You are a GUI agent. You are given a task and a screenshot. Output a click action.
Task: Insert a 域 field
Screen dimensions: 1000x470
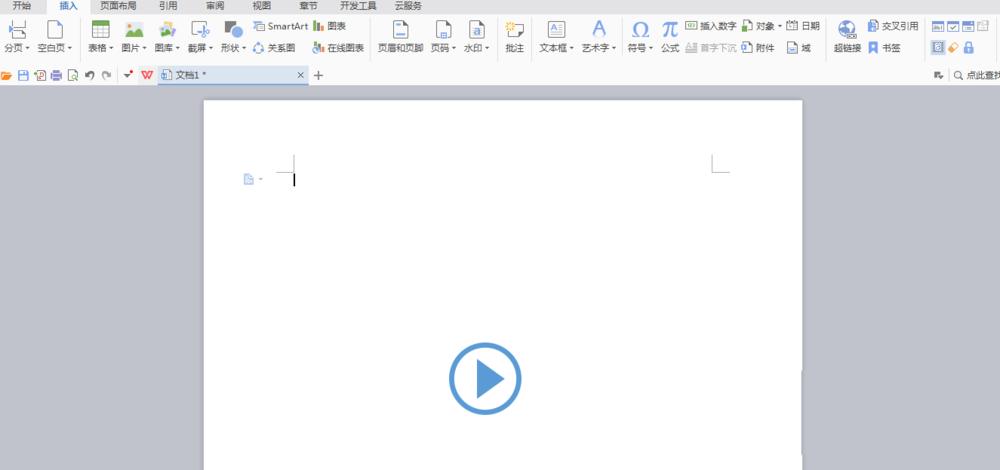point(798,48)
